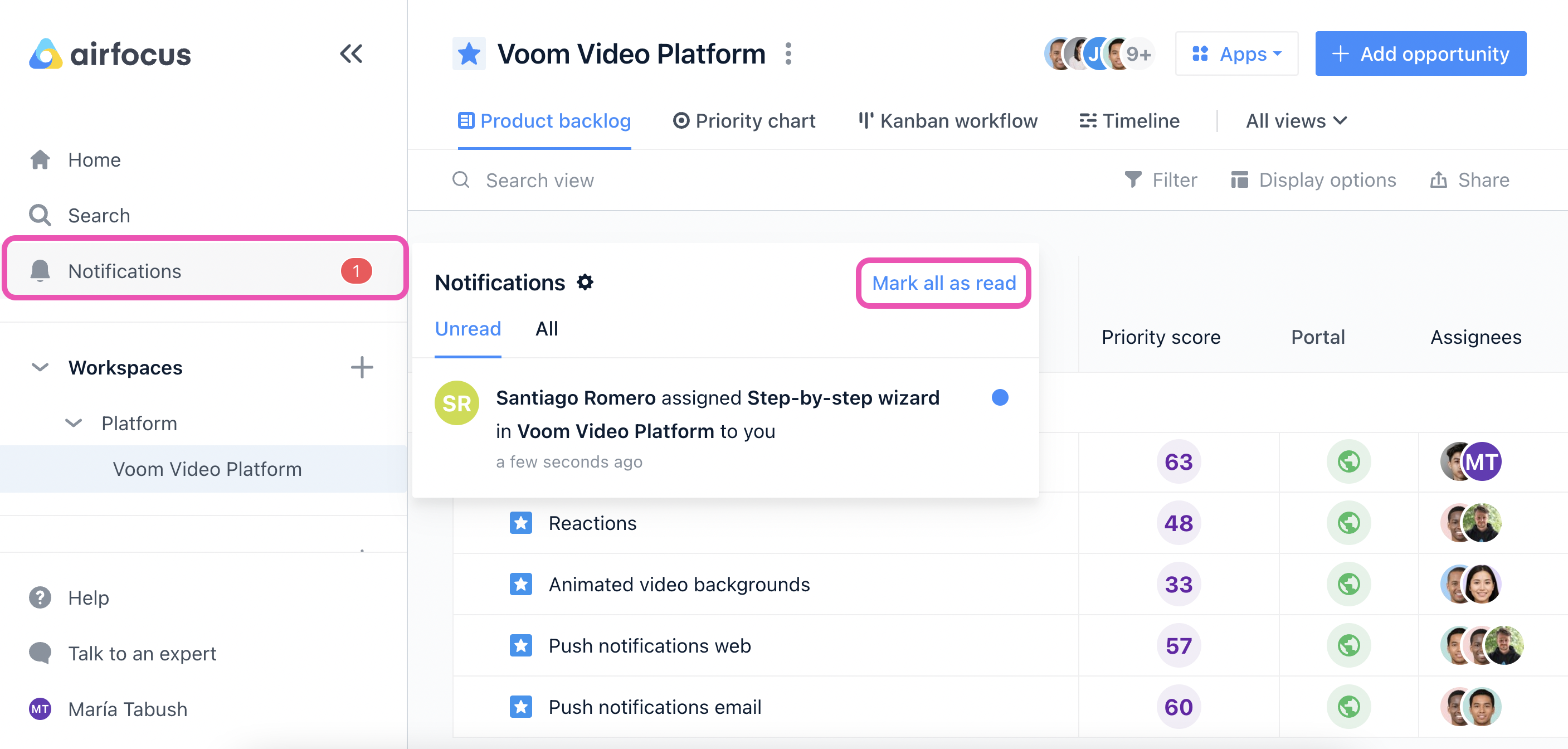Open notification settings gear icon

(x=585, y=283)
